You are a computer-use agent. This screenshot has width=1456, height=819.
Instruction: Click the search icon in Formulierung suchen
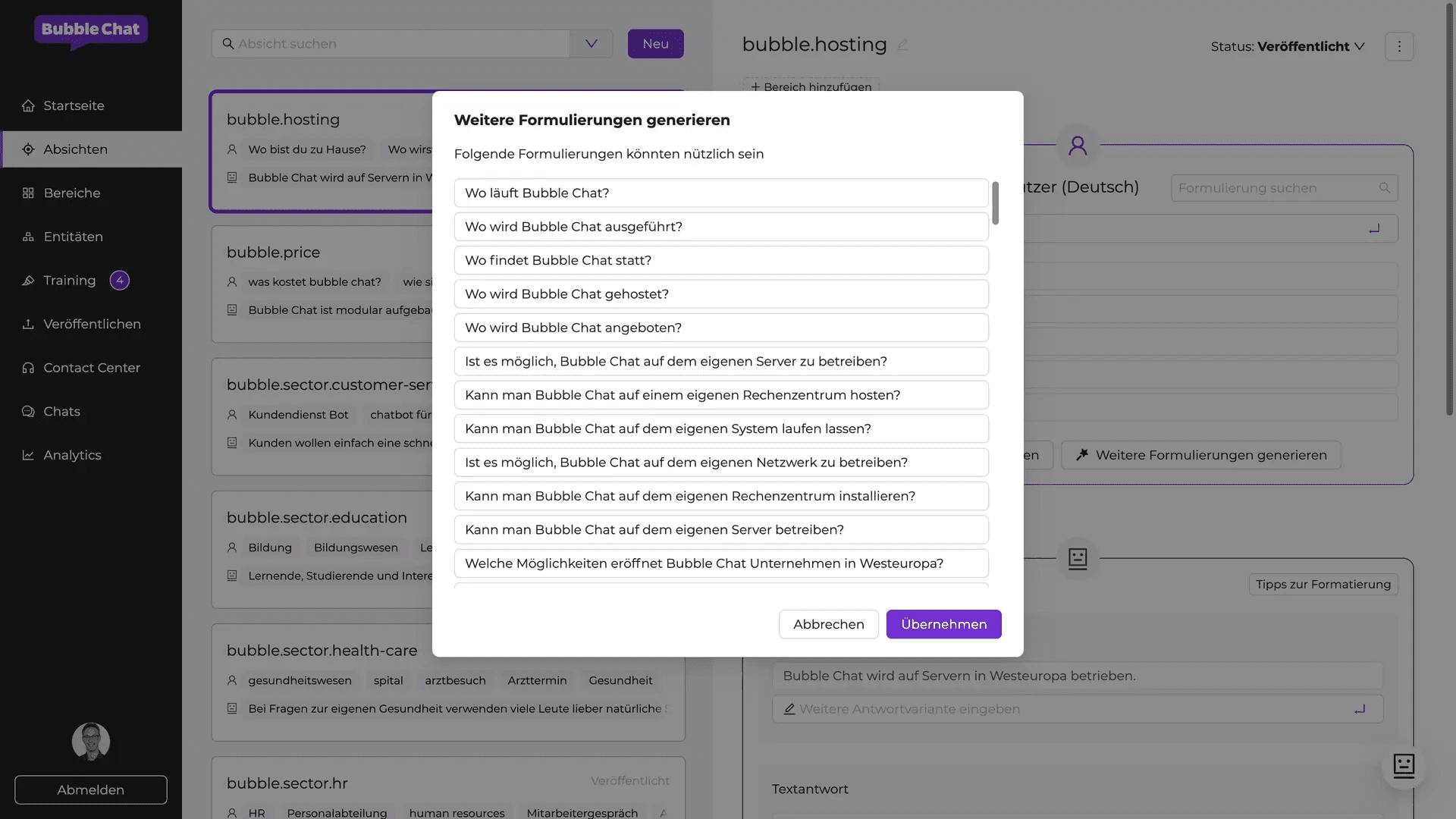[1385, 188]
